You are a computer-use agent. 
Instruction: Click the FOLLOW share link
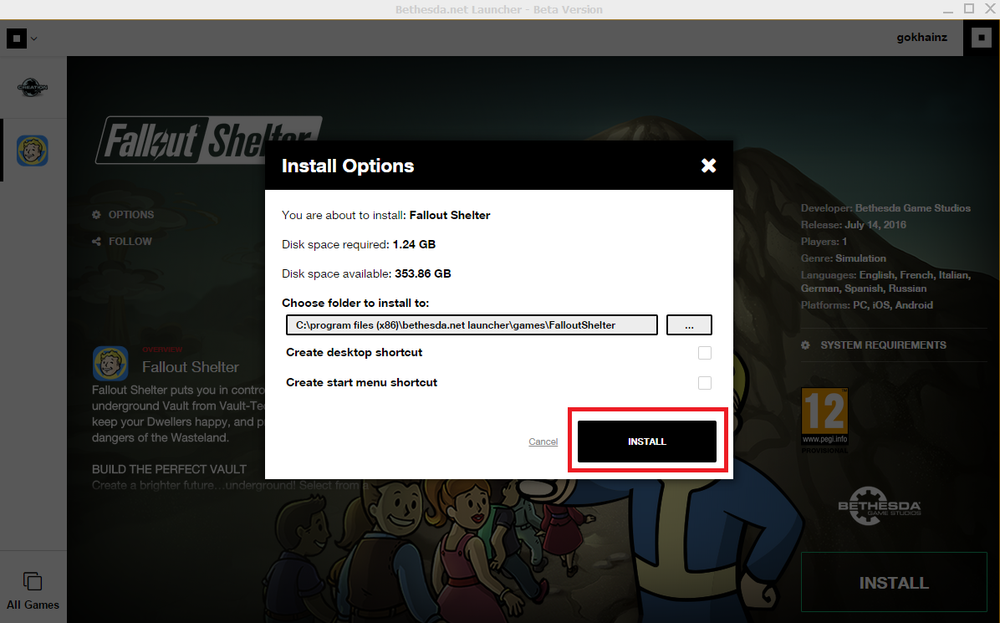click(122, 242)
